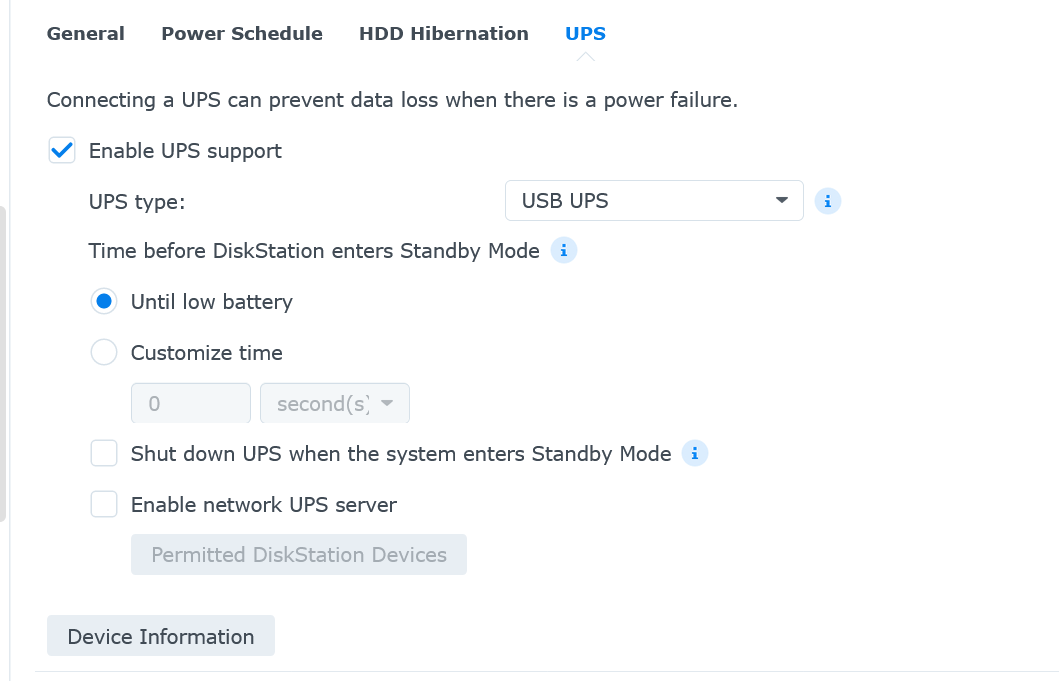This screenshot has width=1059, height=681.
Task: Choose Customize time radio option
Action: point(104,353)
